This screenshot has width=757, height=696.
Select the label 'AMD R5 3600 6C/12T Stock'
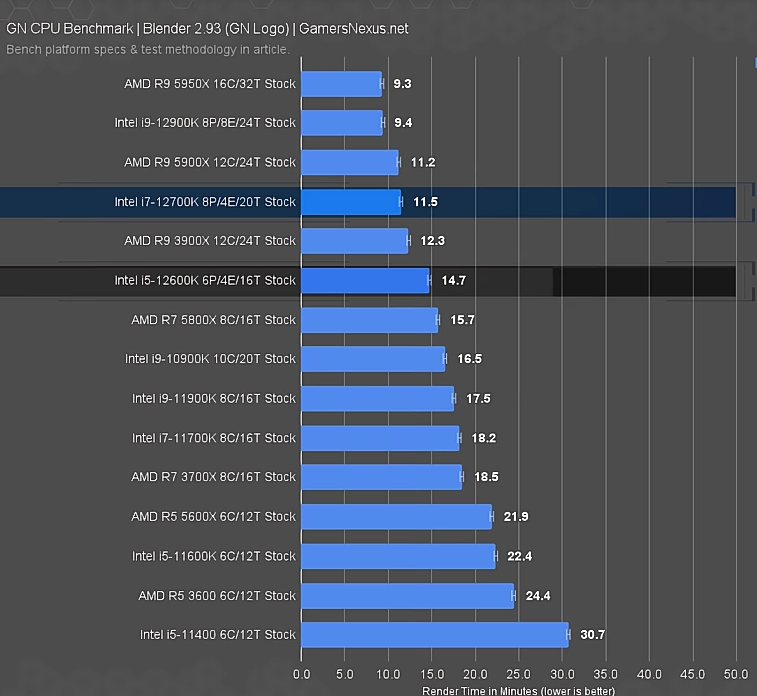tap(217, 596)
